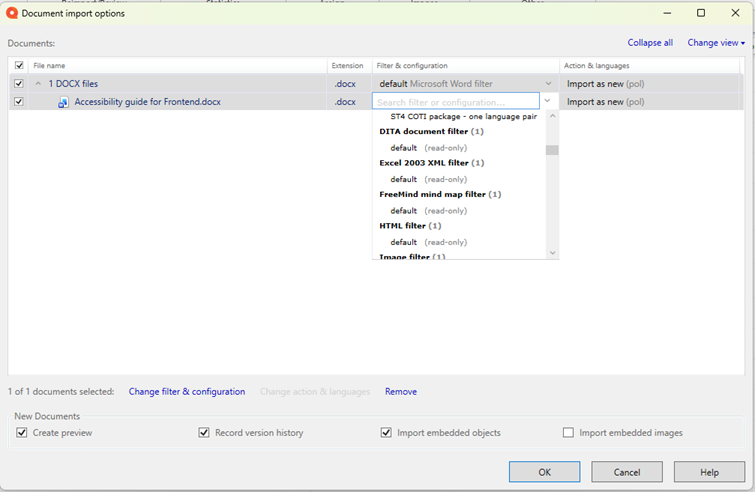Select the Excel 2003 XML filter group heading
This screenshot has width=755, height=492.
coord(431,163)
